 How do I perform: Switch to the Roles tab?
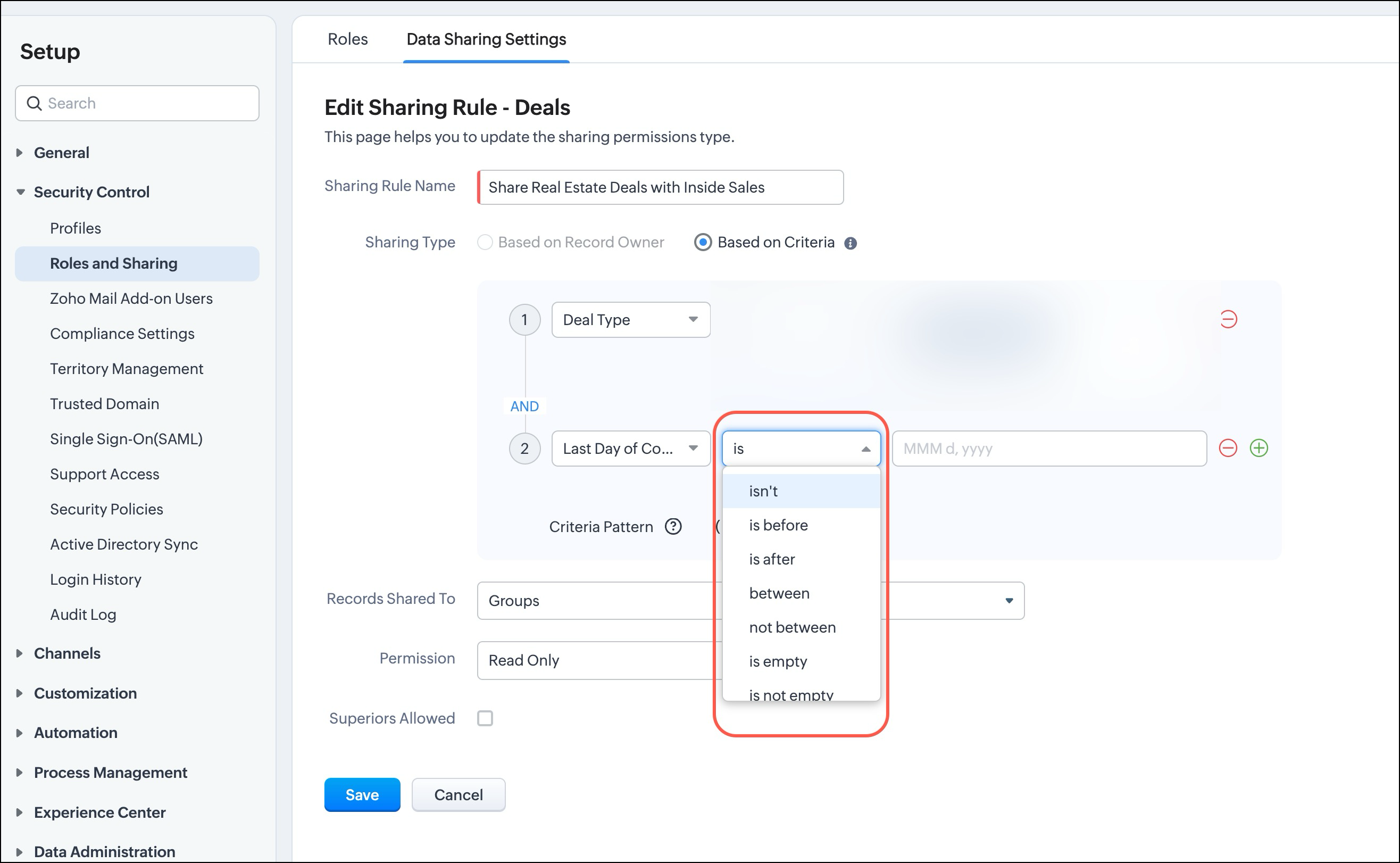point(347,39)
